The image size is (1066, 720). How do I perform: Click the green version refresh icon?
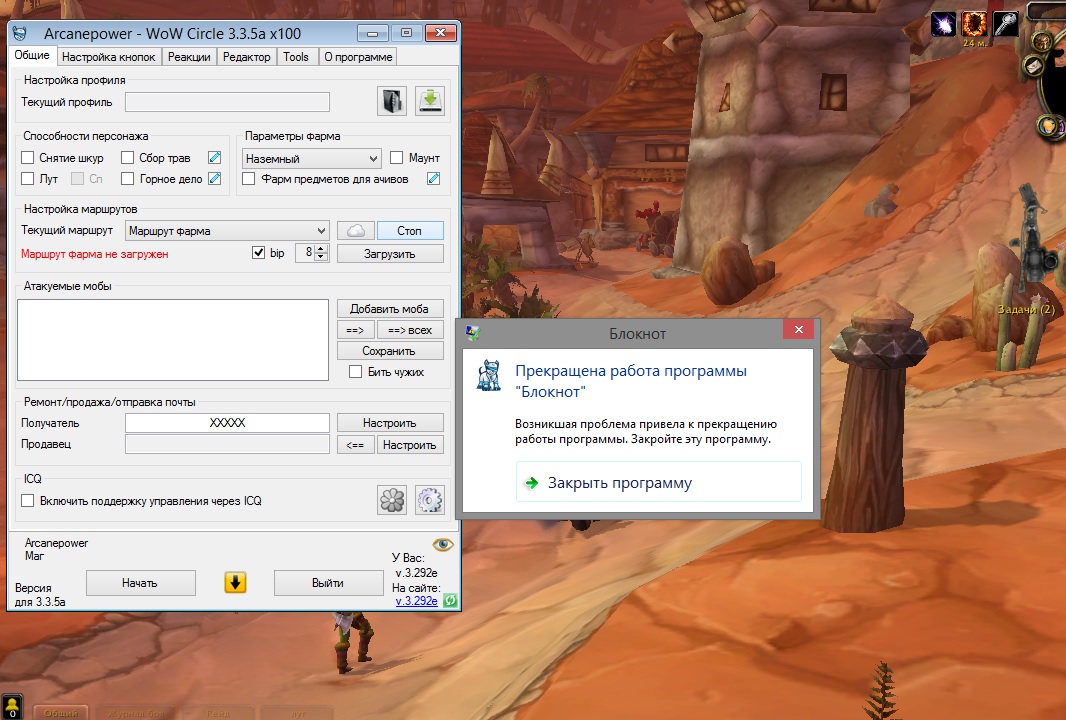(450, 601)
